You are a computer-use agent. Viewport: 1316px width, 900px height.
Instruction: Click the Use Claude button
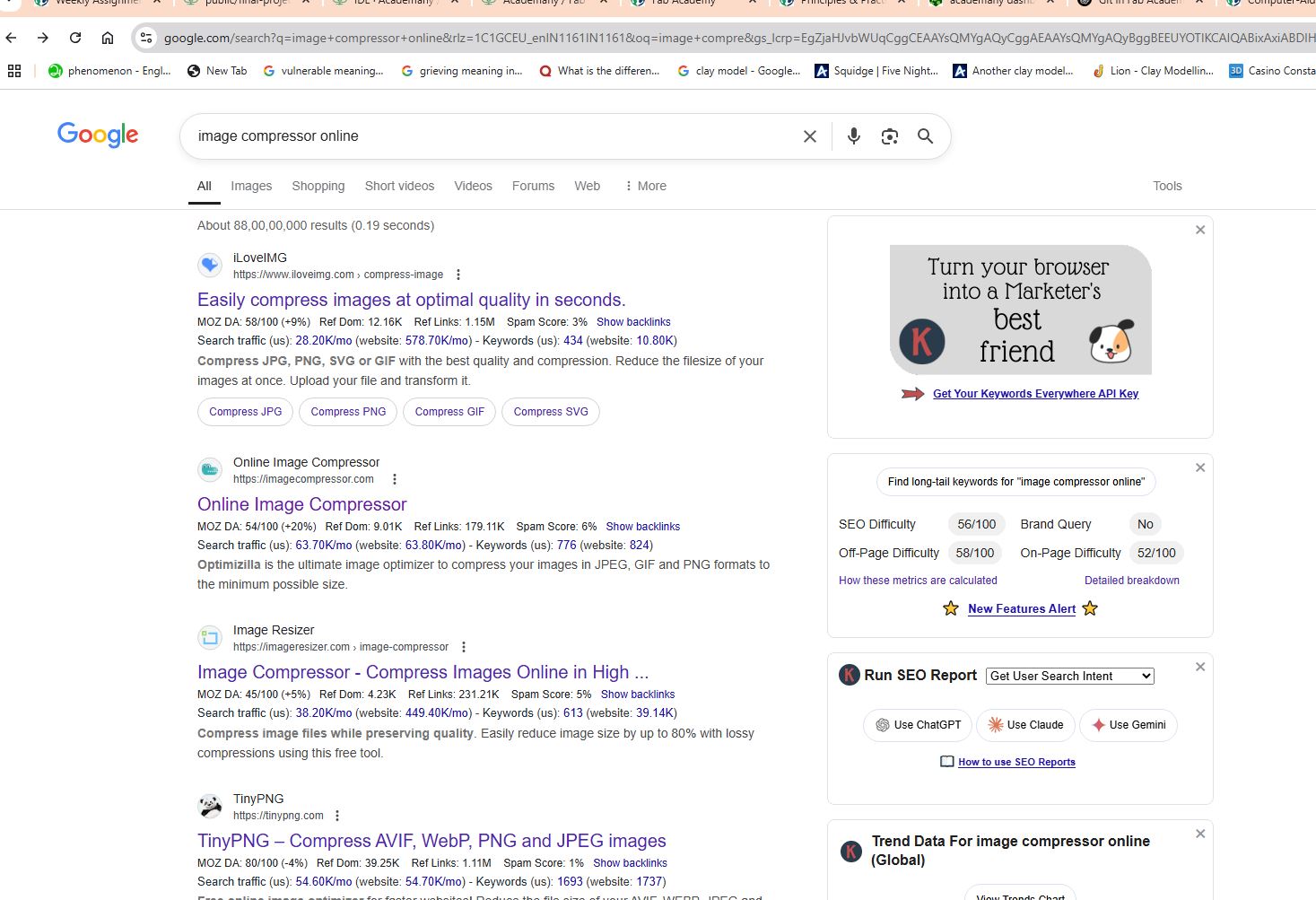tap(1024, 725)
